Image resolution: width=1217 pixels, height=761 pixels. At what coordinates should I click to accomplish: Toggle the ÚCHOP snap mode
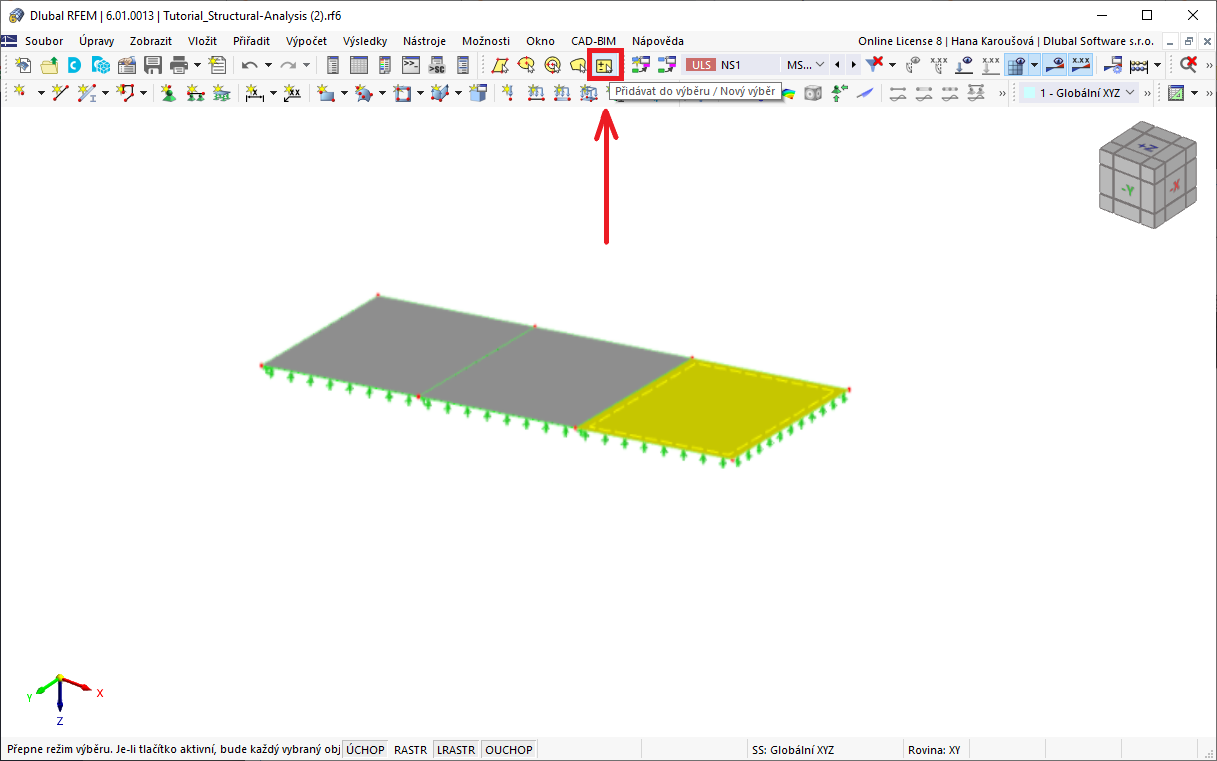tap(365, 749)
